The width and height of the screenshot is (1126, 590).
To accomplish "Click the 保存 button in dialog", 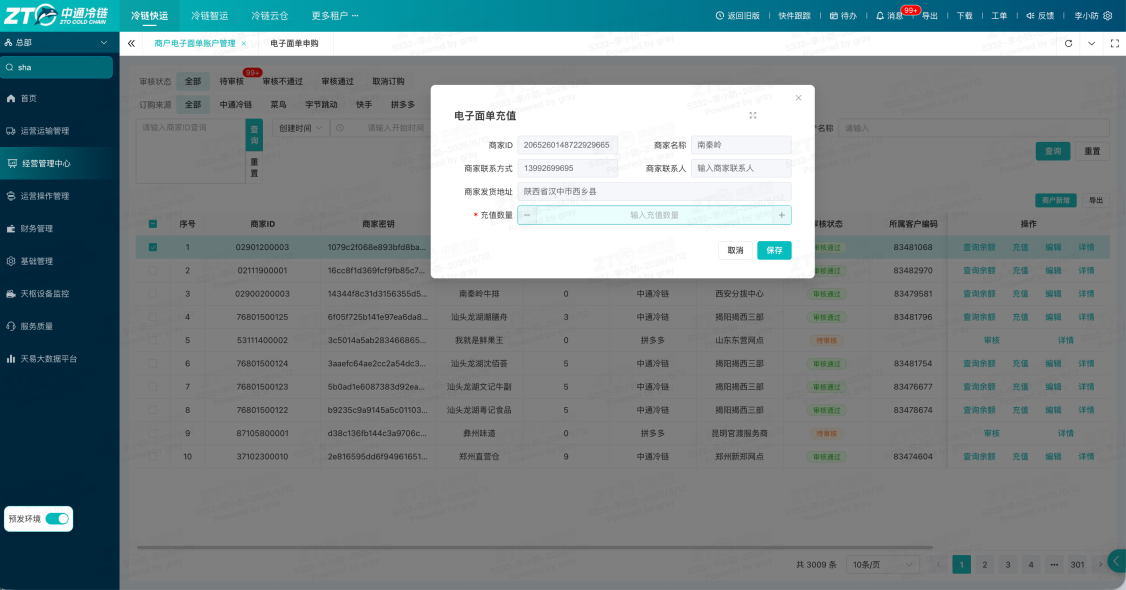I will [x=774, y=250].
